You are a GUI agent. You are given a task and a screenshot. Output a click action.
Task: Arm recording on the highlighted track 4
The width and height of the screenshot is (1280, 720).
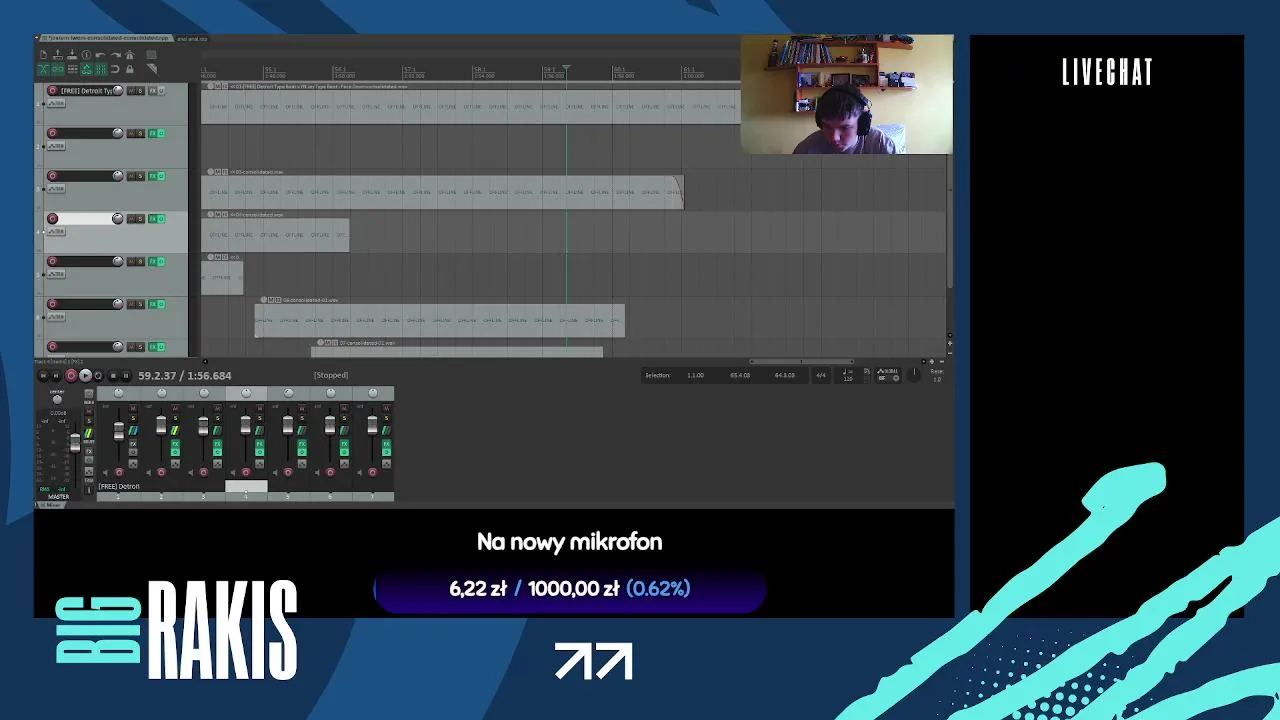[x=53, y=219]
